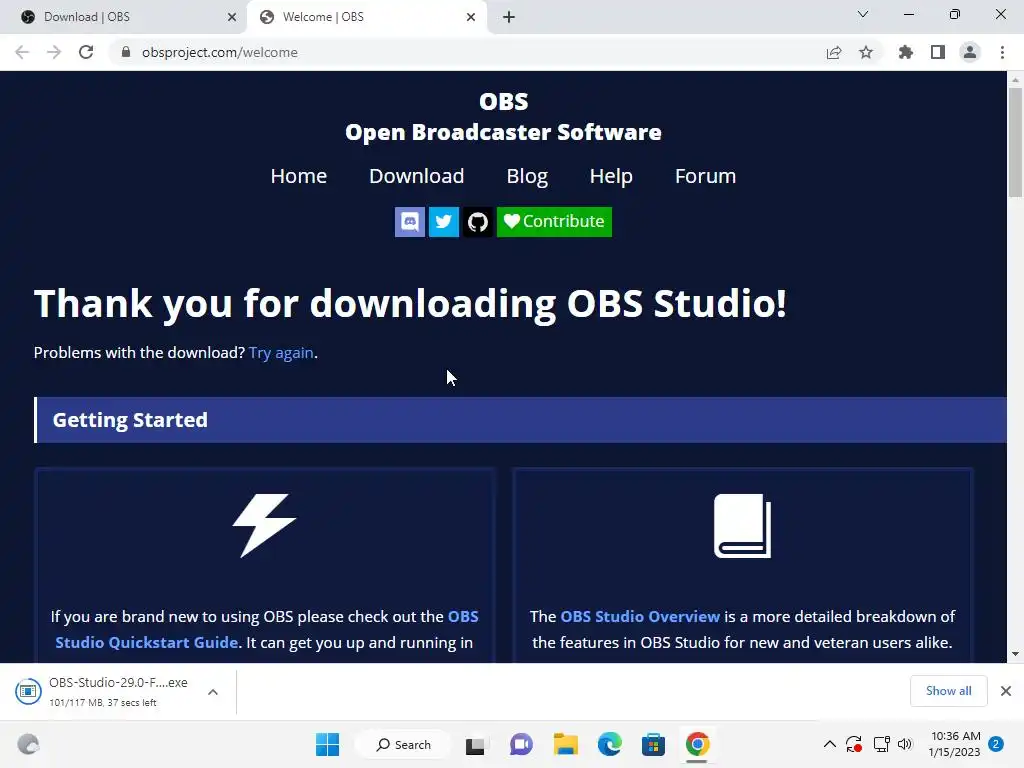Open the Chrome three-dot menu

pos(1002,52)
